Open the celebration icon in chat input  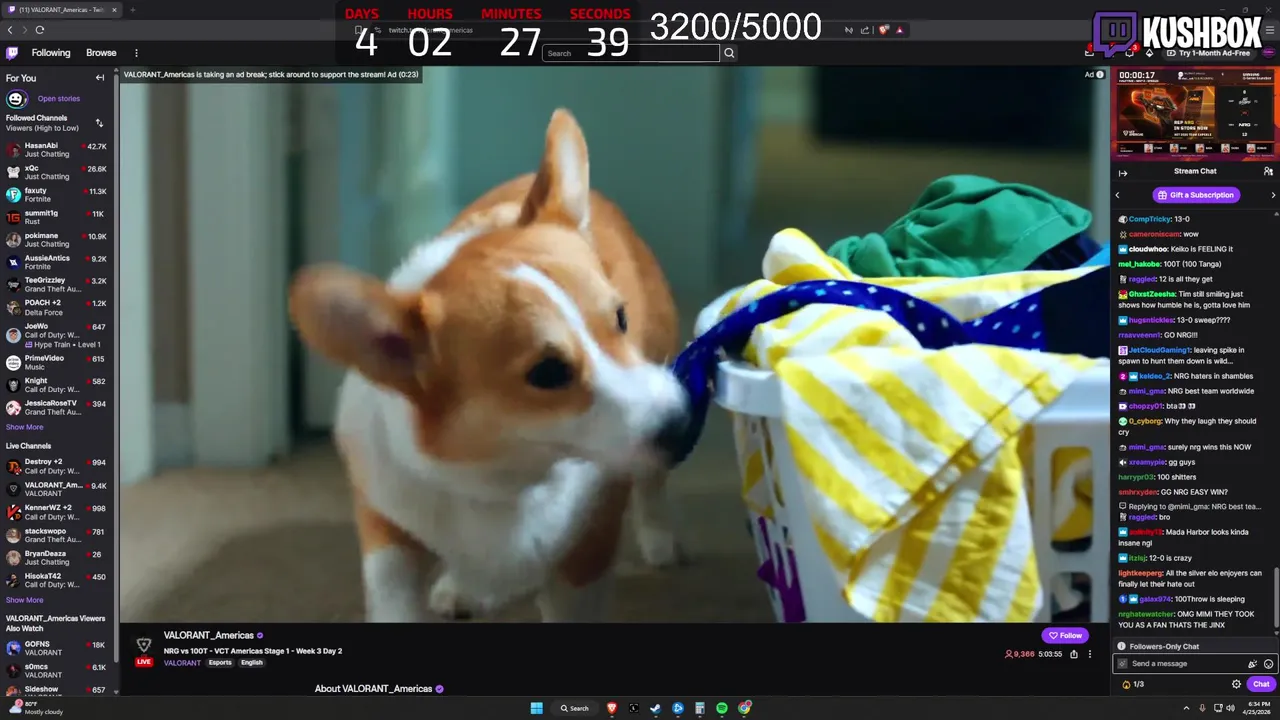click(1252, 664)
